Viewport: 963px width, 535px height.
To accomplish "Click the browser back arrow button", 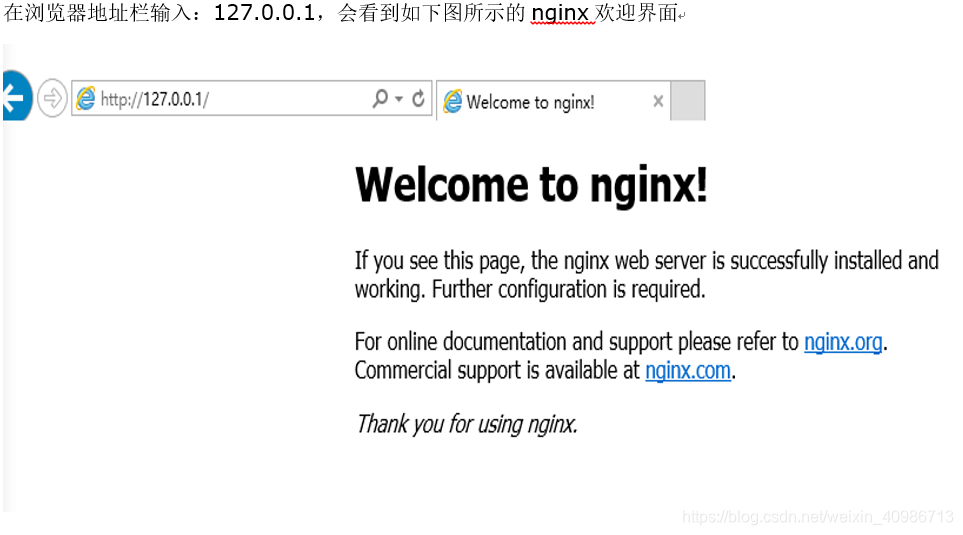I will tap(16, 96).
